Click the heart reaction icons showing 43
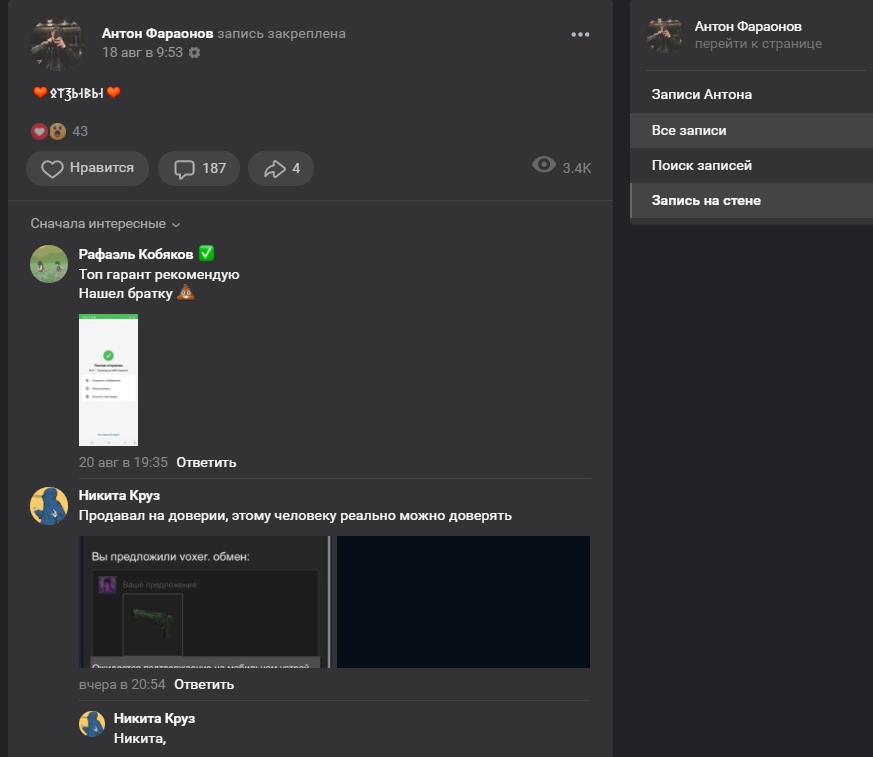 pyautogui.click(x=48, y=131)
